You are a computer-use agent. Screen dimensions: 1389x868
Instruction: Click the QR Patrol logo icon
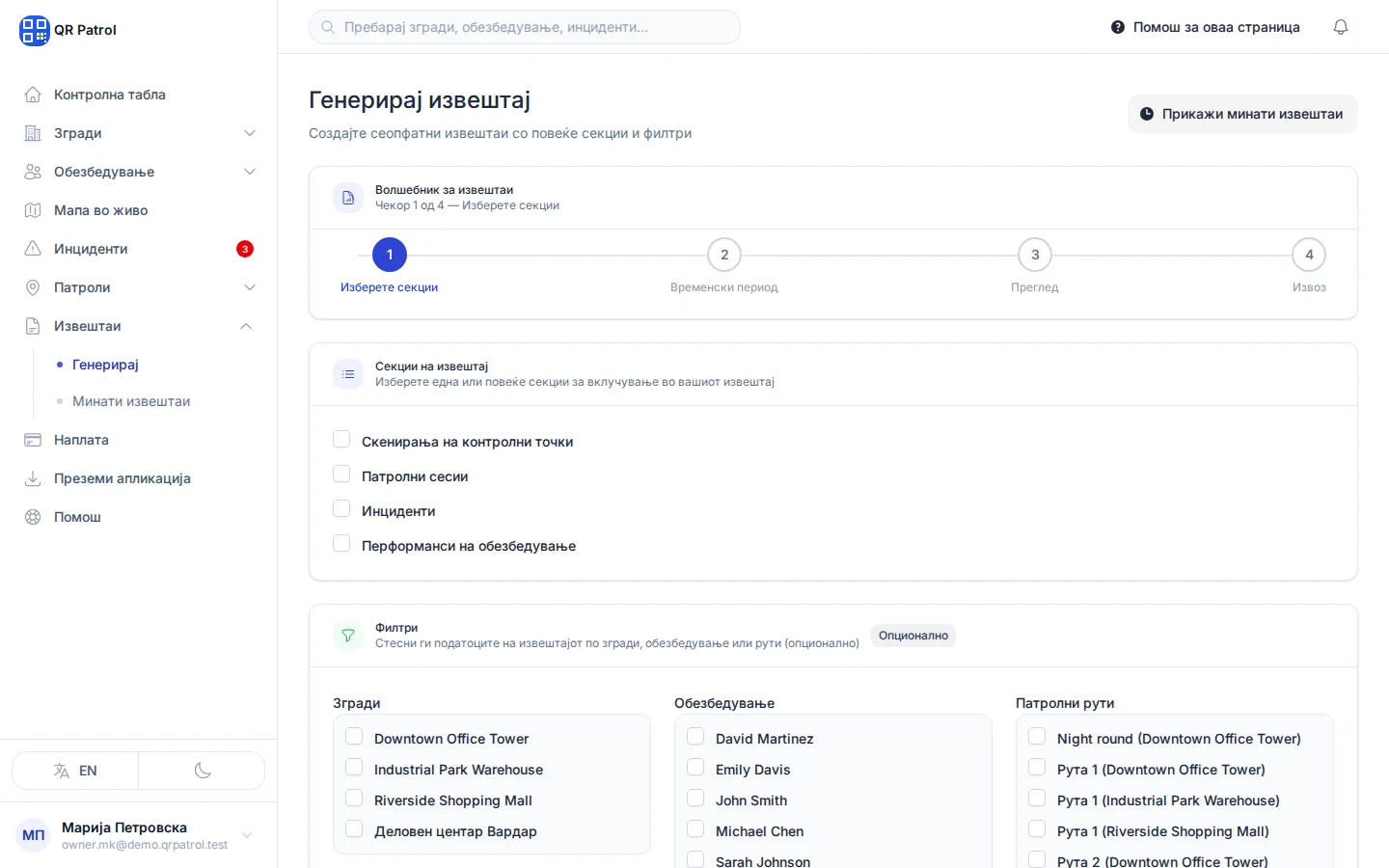click(34, 30)
